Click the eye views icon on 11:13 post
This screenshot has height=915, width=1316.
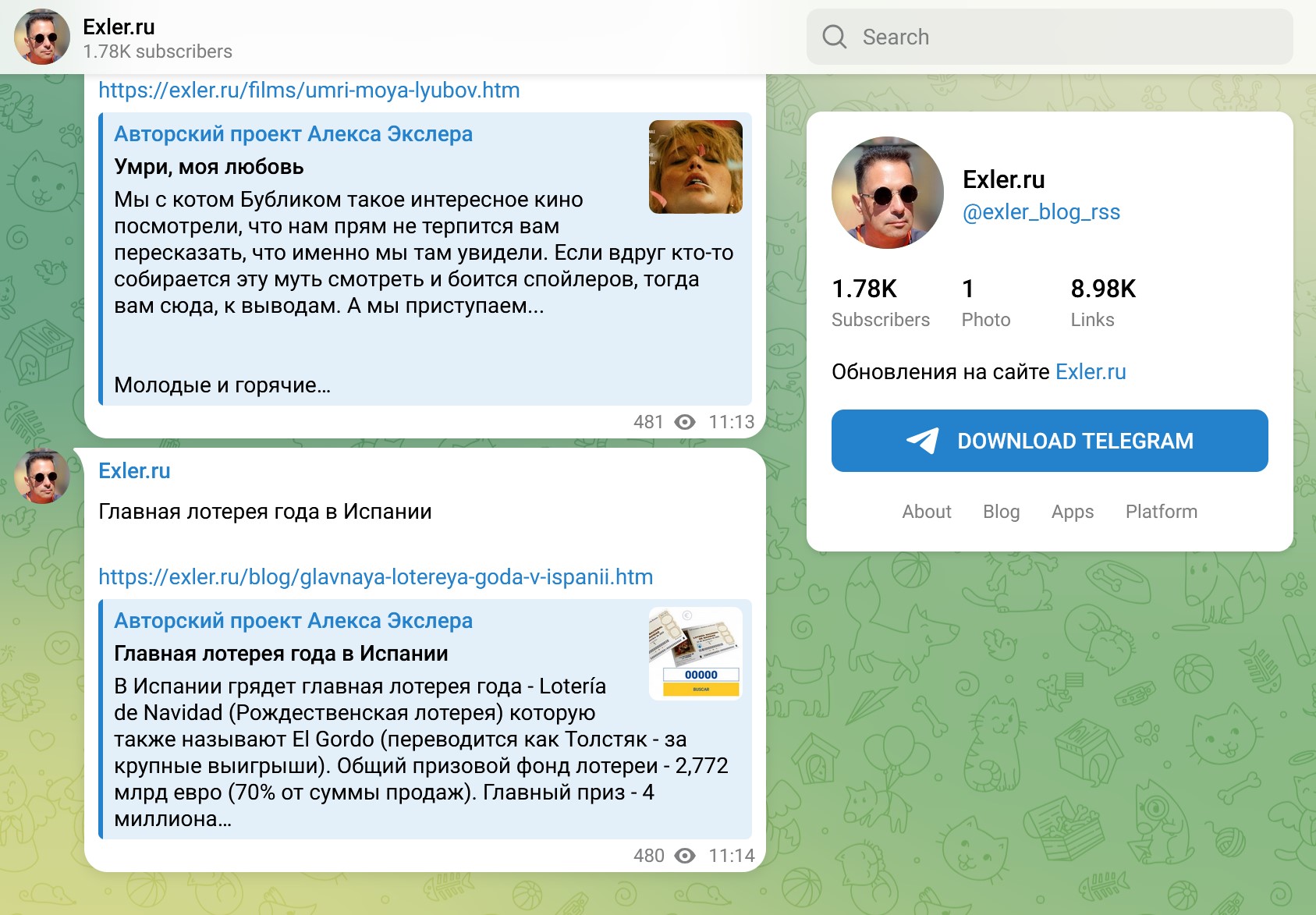tap(685, 422)
